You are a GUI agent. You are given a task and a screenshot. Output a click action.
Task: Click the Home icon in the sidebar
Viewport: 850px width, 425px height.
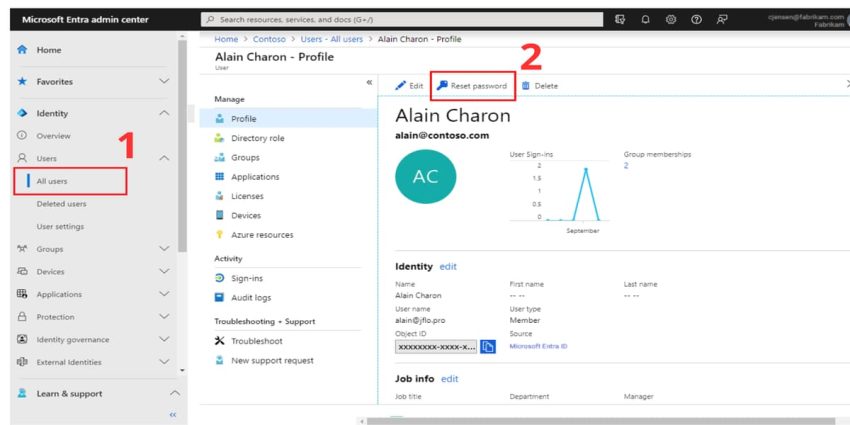click(22, 50)
